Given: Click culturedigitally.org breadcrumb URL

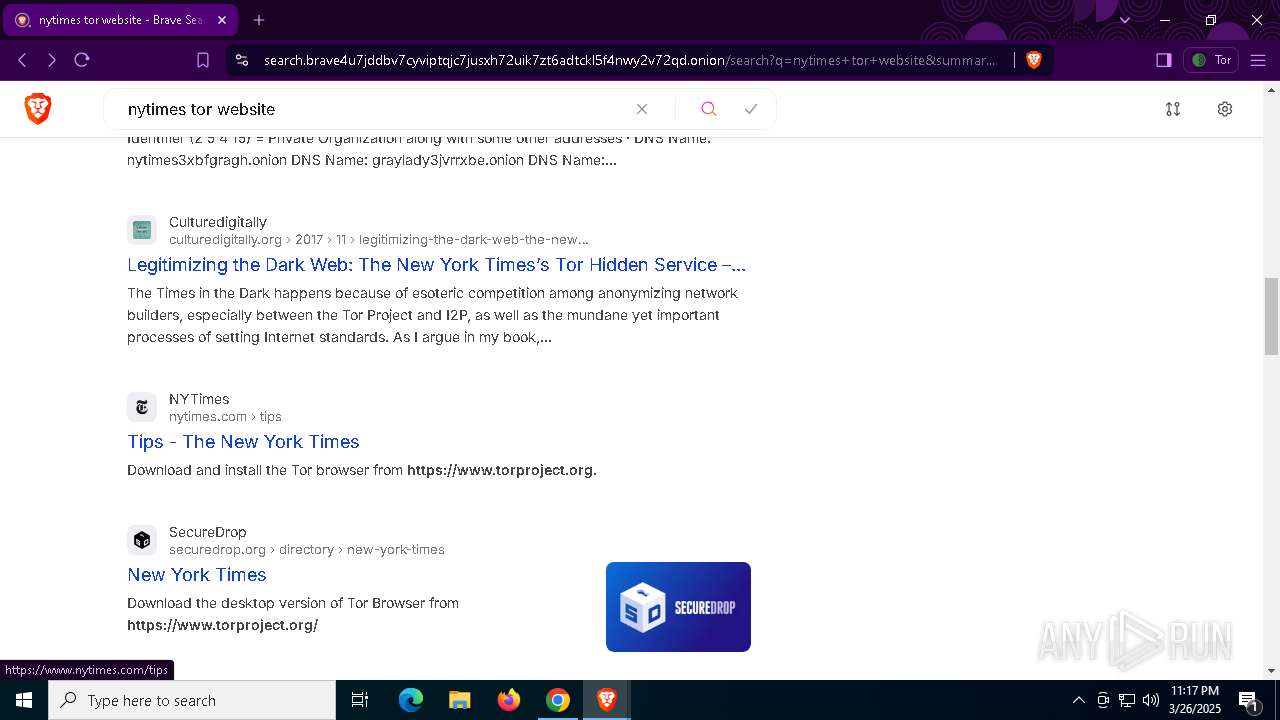Looking at the screenshot, I should click(378, 240).
